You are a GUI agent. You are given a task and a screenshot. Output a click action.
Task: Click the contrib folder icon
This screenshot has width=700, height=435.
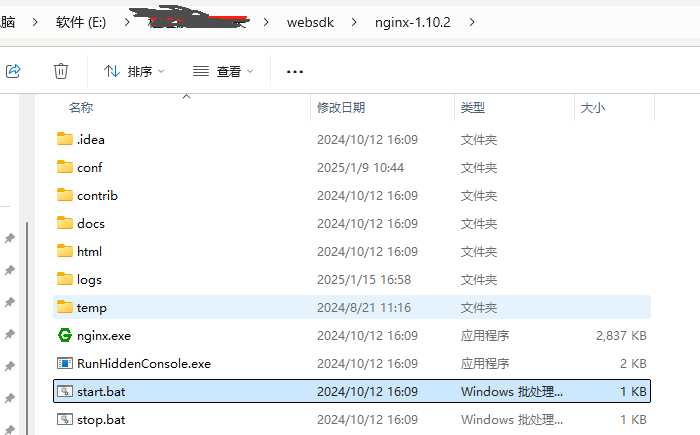pyautogui.click(x=65, y=195)
